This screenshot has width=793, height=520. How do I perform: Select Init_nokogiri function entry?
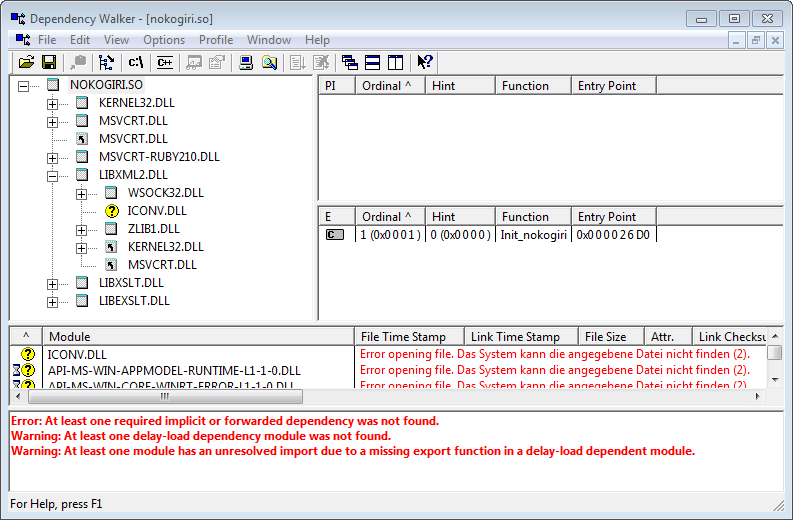(x=534, y=235)
